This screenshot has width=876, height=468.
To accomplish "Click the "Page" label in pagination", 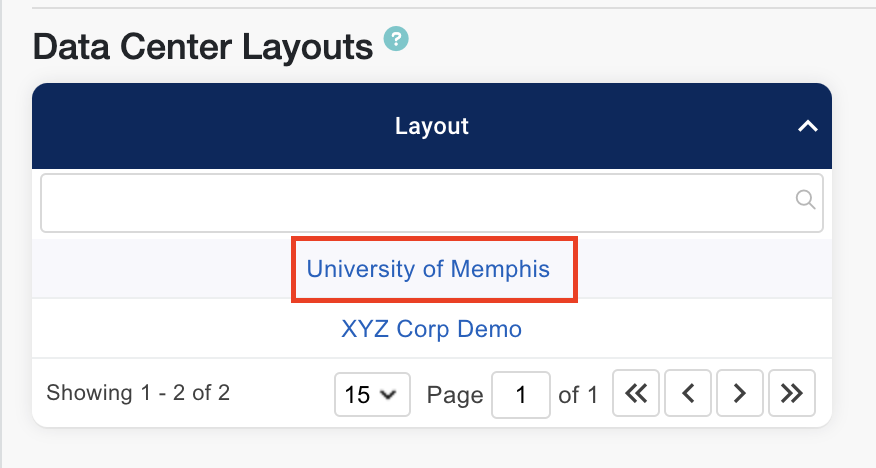I will click(455, 394).
